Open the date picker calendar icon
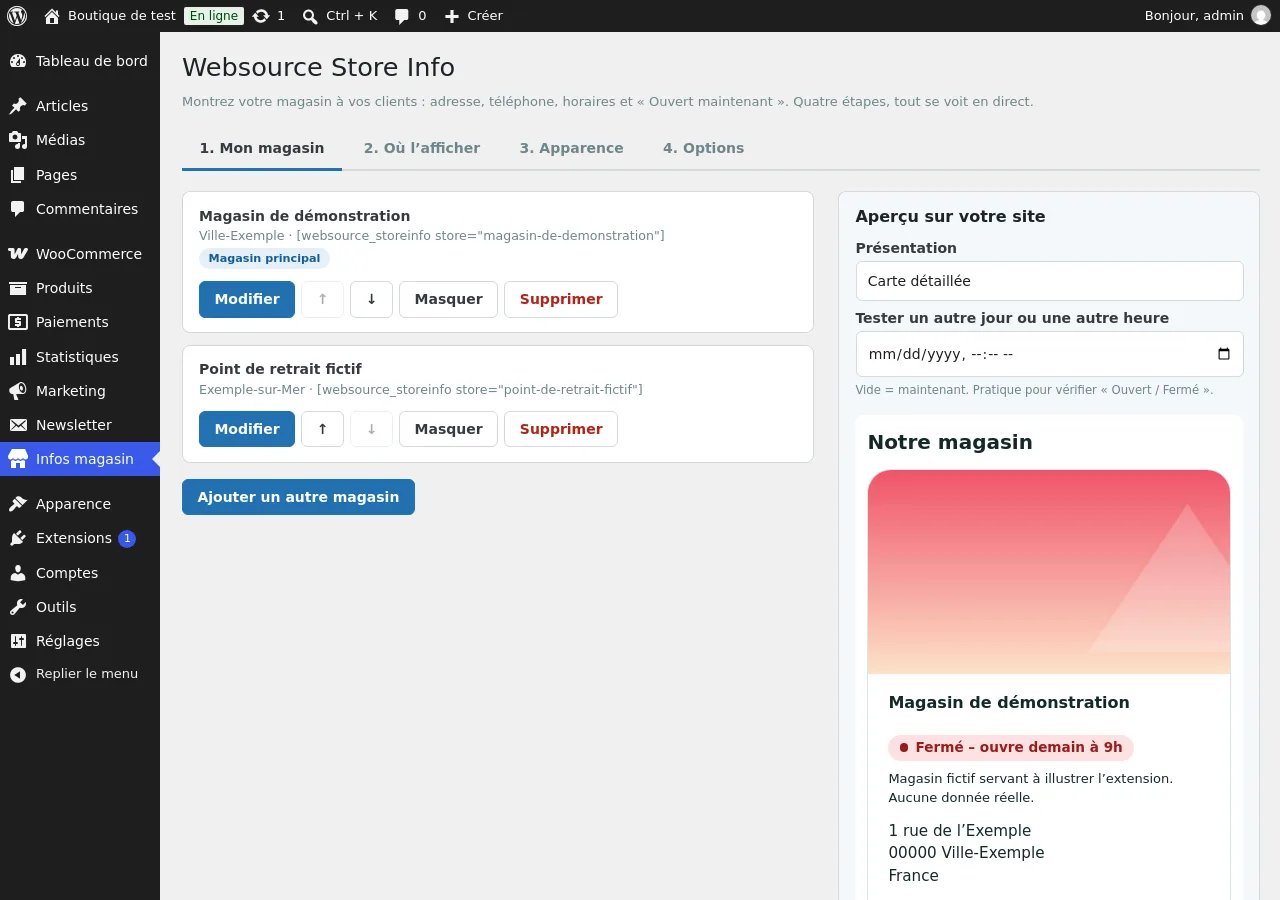The image size is (1280, 900). pyautogui.click(x=1223, y=354)
